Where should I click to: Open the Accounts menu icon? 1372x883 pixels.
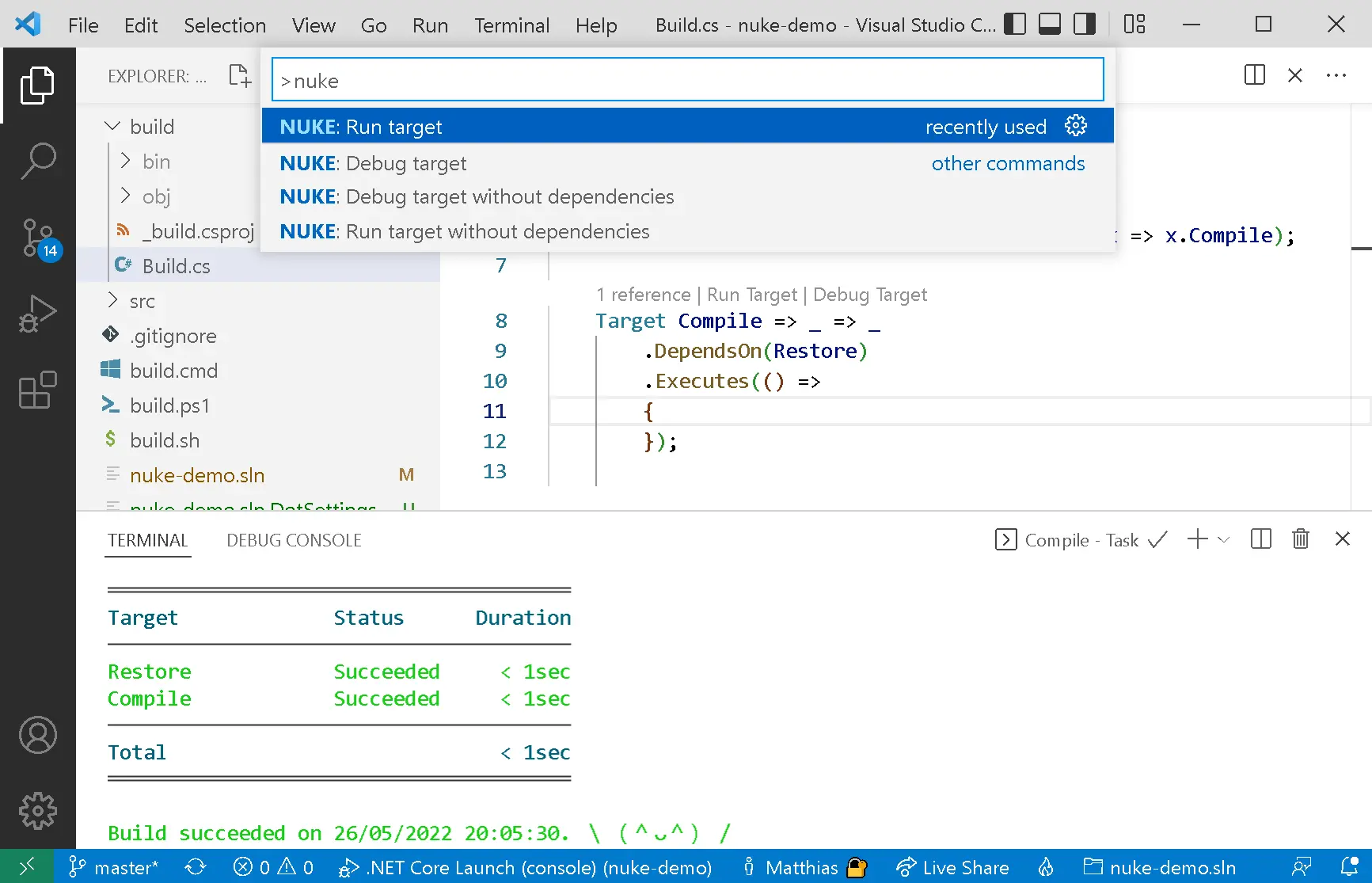pyautogui.click(x=37, y=735)
